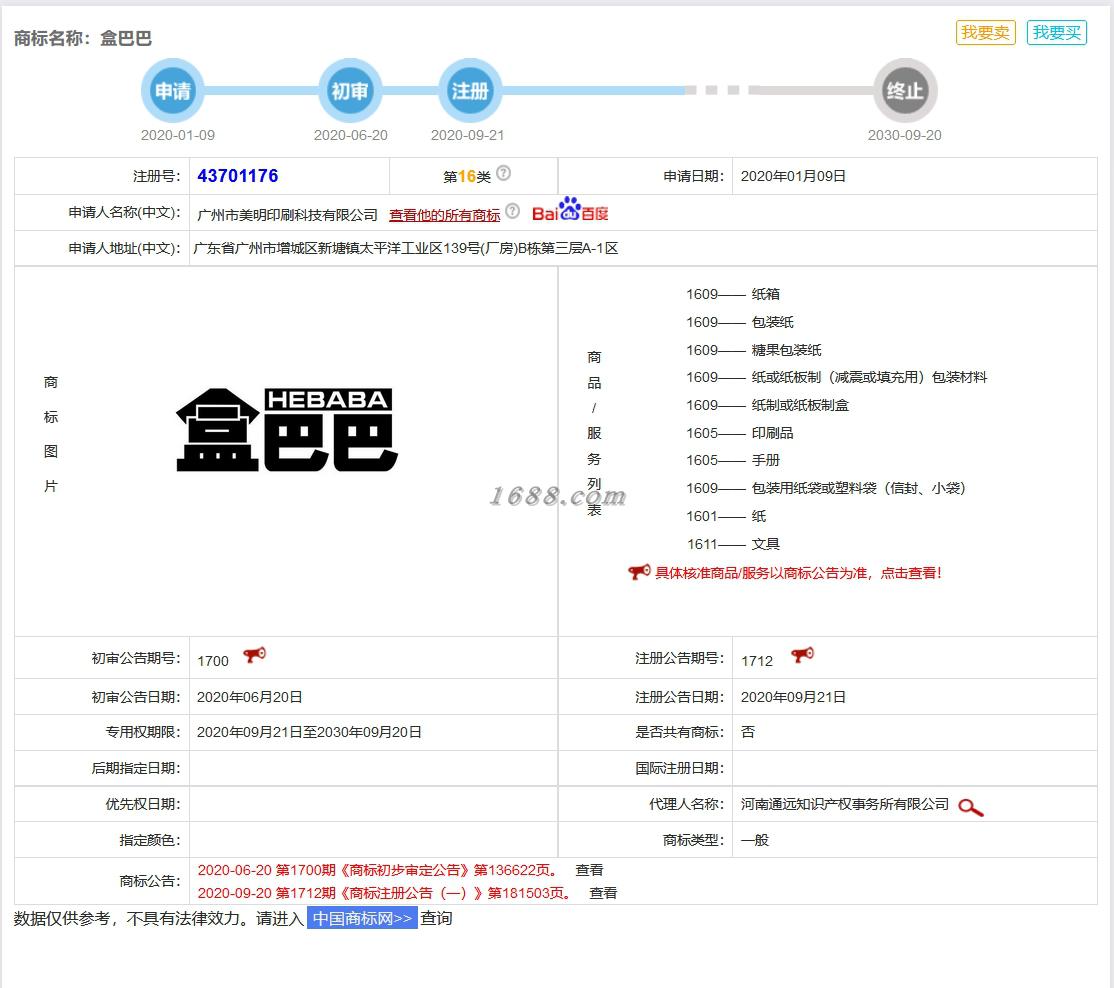
Task: Select goods item 包装用纸袋或塑料袋（信封、小袋）
Action: (x=826, y=488)
